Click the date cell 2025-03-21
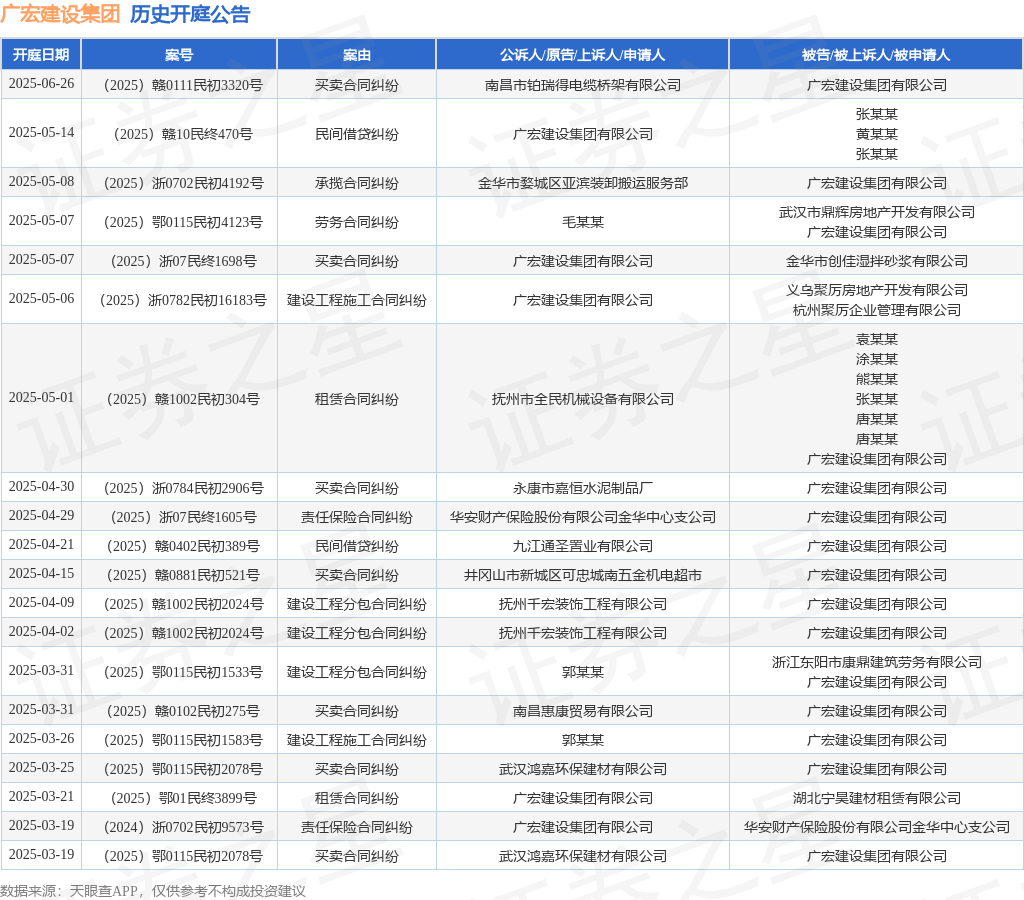Image resolution: width=1024 pixels, height=900 pixels. coord(41,797)
